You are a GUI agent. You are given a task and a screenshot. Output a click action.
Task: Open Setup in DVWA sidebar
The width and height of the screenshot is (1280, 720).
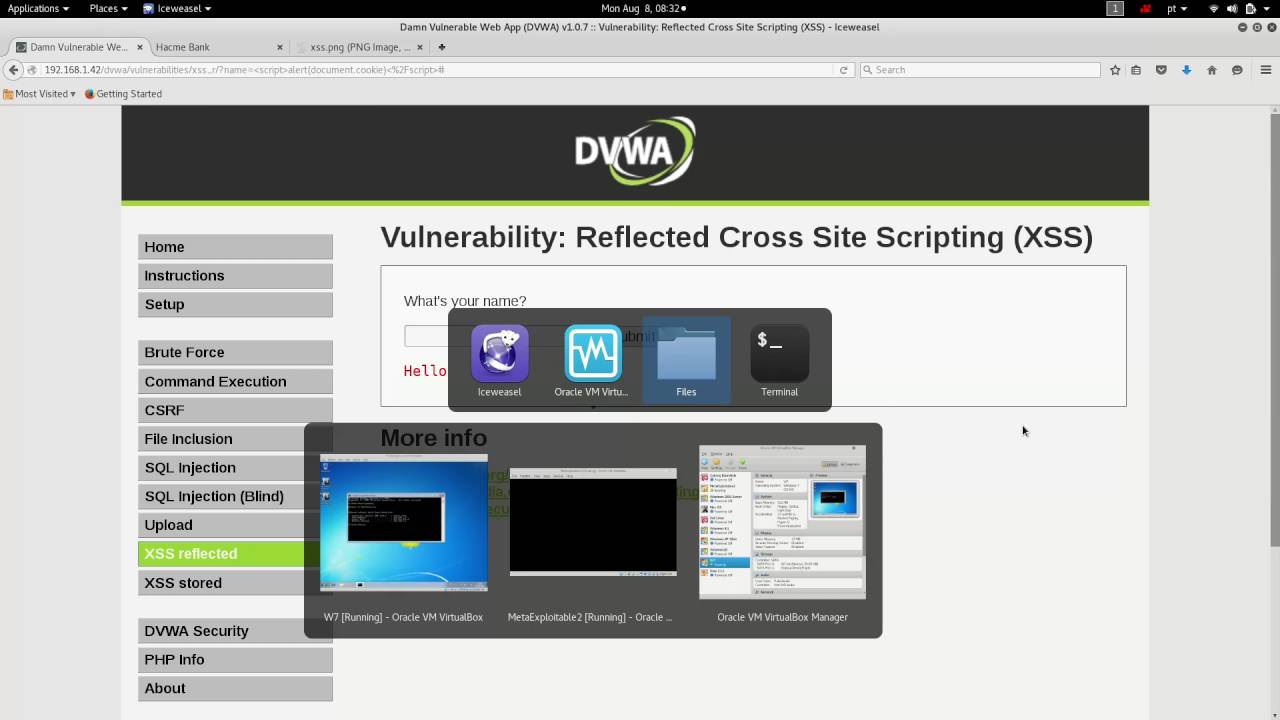pos(235,304)
